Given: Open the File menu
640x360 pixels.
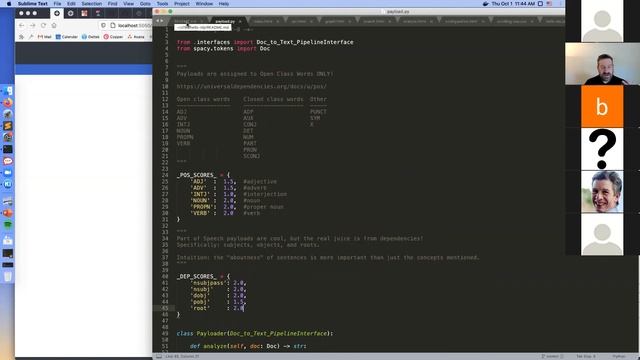Looking at the screenshot, I should (x=57, y=4).
